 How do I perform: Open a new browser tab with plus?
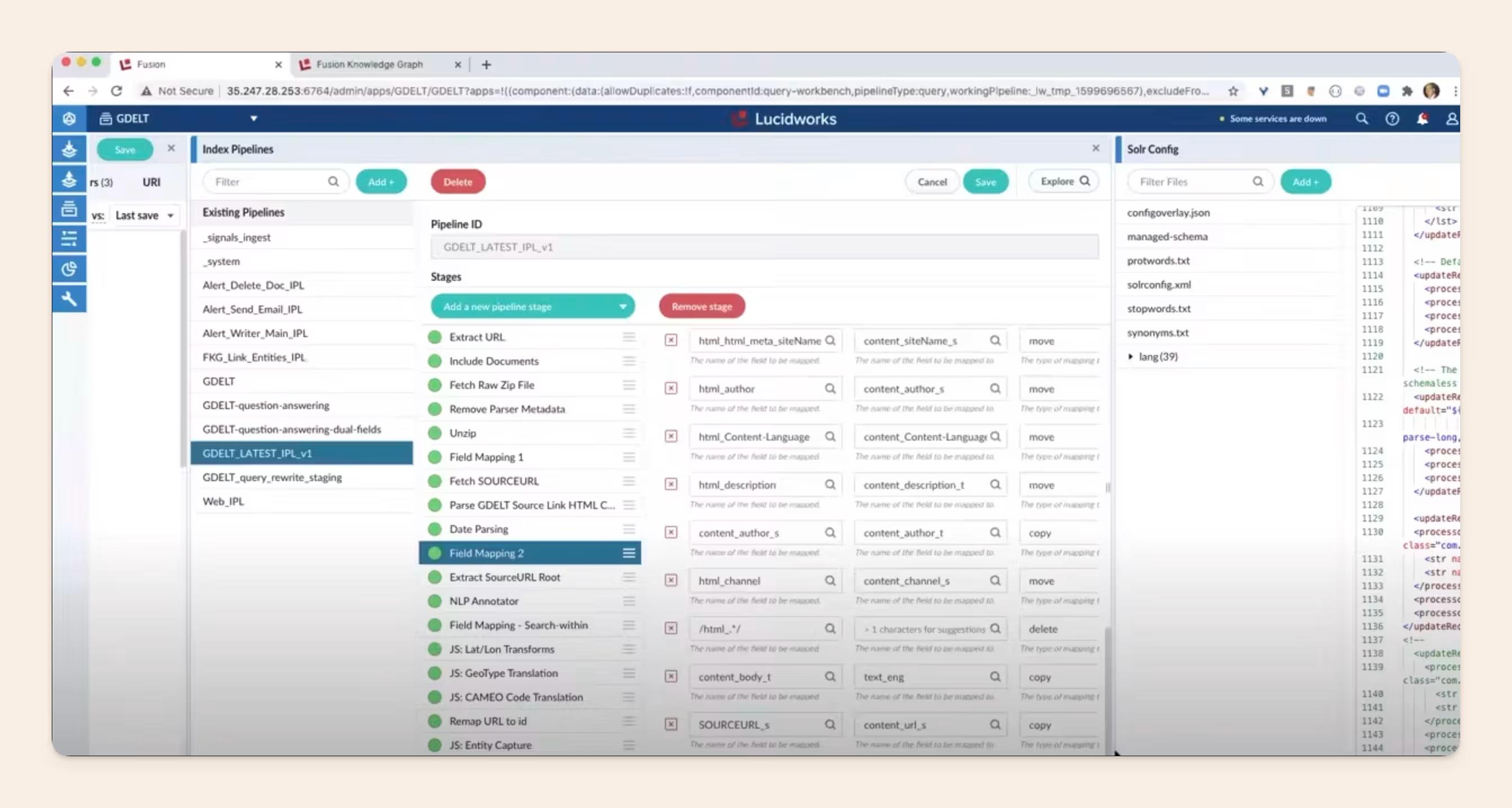click(x=486, y=65)
